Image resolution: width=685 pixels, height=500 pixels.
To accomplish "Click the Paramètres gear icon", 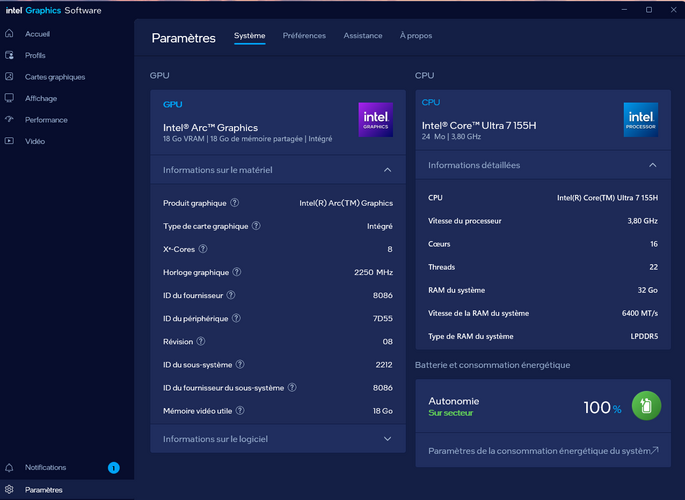I will [x=9, y=490].
